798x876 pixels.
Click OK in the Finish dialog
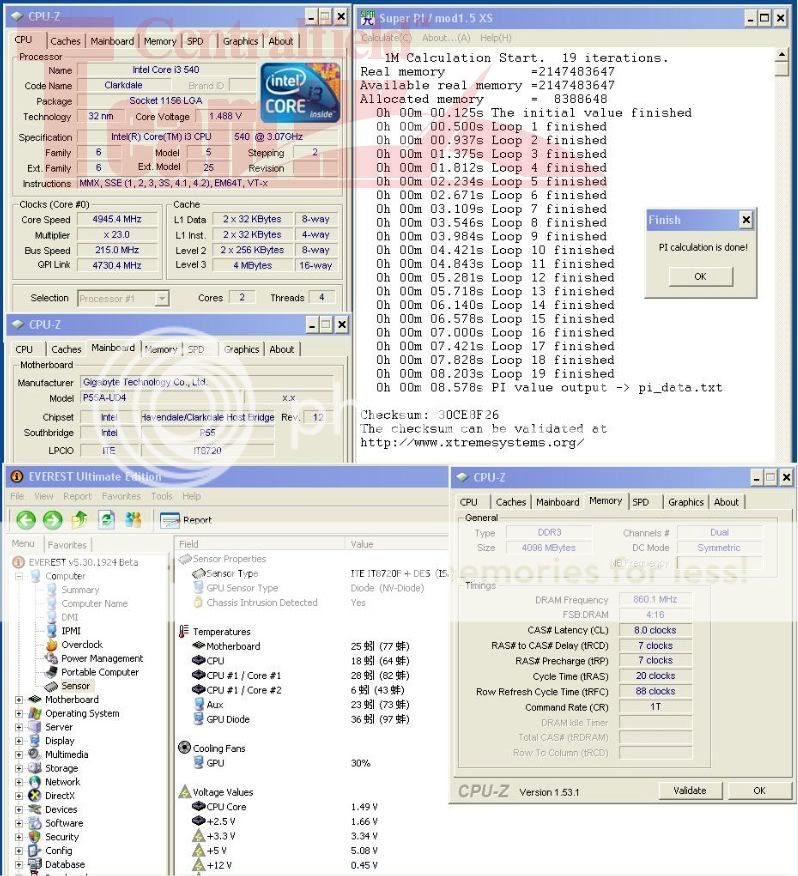click(700, 277)
